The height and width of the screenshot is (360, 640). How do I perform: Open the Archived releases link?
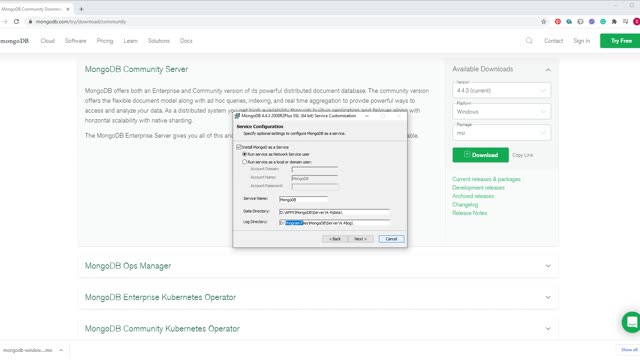473,196
